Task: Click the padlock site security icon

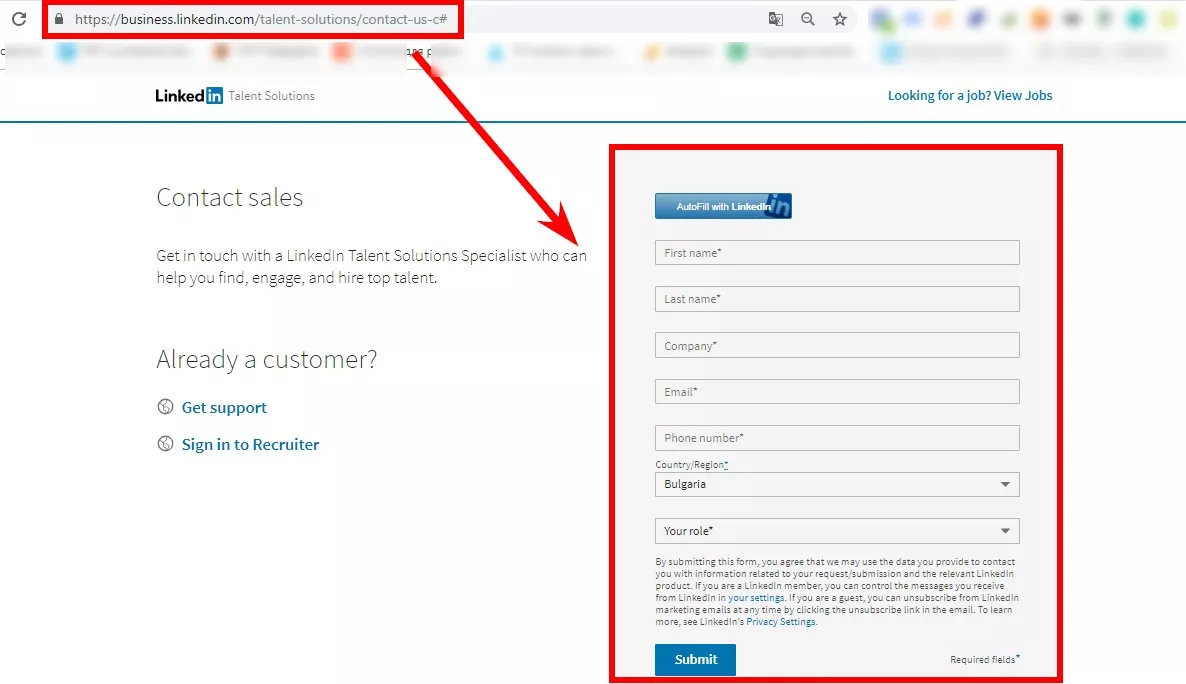Action: (x=59, y=19)
